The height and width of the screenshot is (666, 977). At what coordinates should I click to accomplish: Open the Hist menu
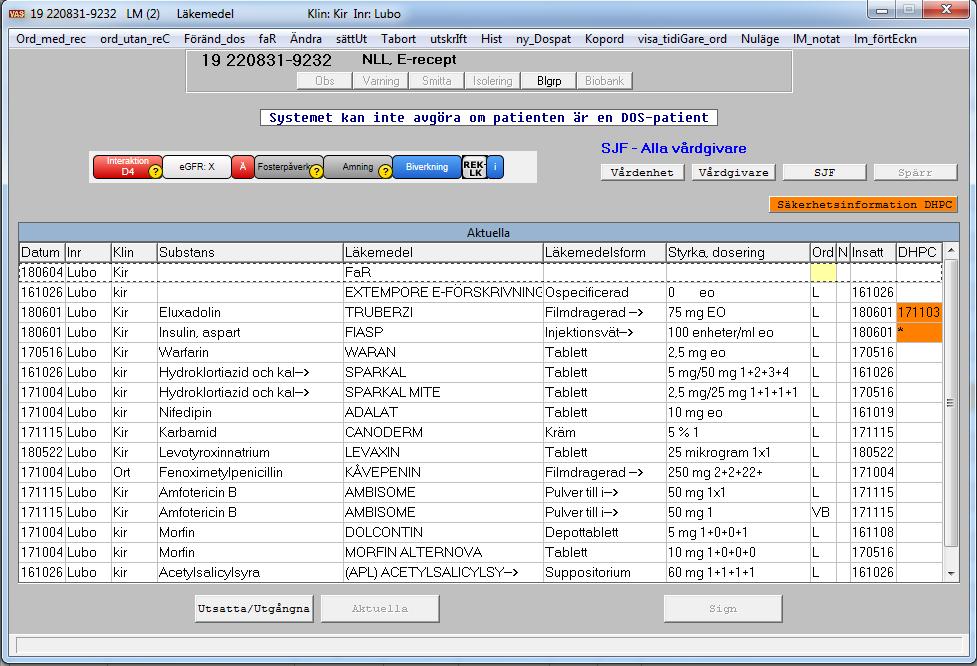pos(491,39)
